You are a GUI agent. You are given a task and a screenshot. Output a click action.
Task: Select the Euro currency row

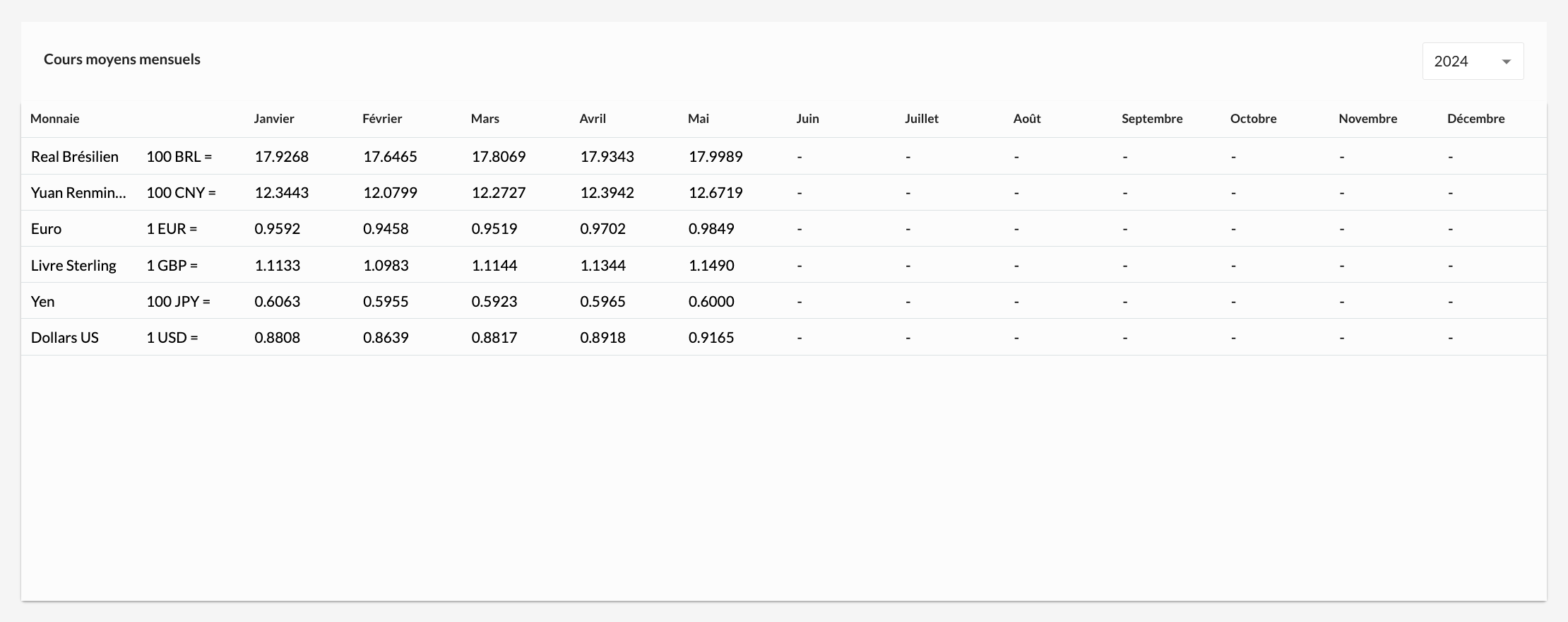[x=47, y=229]
